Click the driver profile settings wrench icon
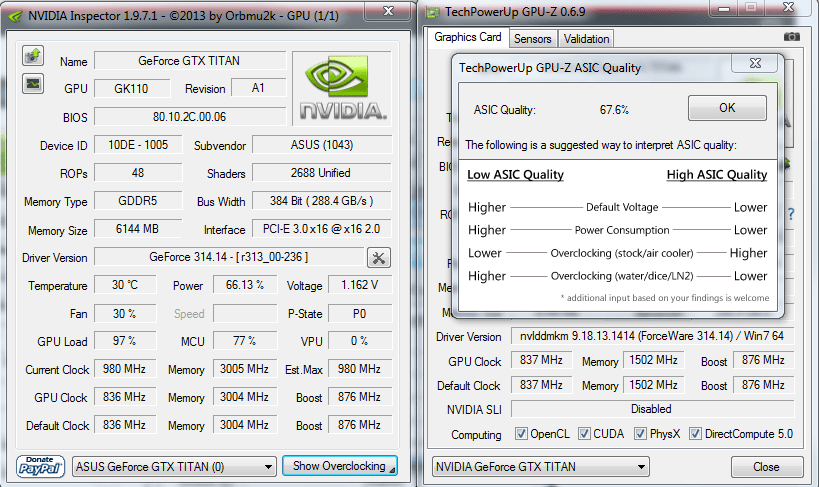819x487 pixels. 379,258
